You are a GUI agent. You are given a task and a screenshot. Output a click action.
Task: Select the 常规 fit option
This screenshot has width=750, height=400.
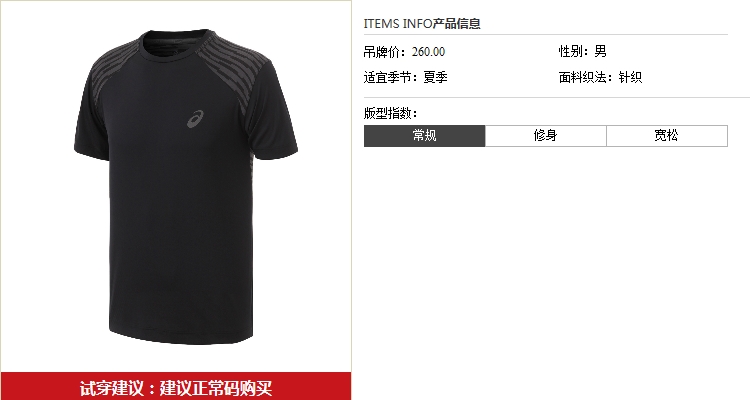coord(424,136)
